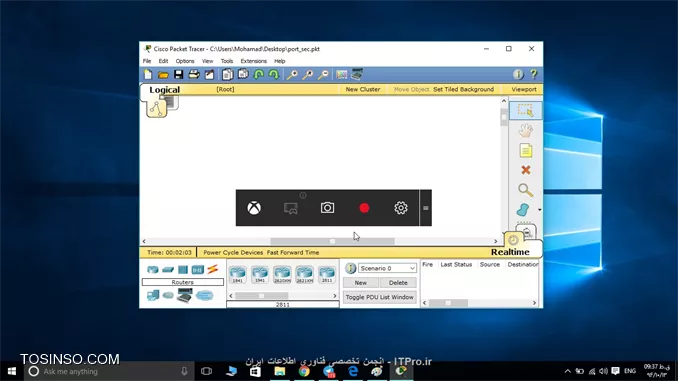
Task: Start recording in the Game Bar
Action: pyautogui.click(x=364, y=208)
